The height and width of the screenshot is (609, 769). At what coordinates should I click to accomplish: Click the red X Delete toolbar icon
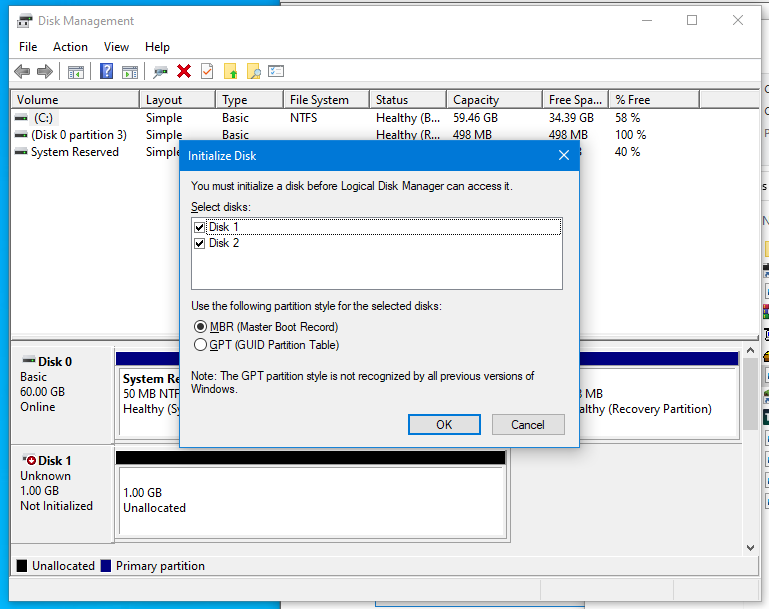[184, 72]
